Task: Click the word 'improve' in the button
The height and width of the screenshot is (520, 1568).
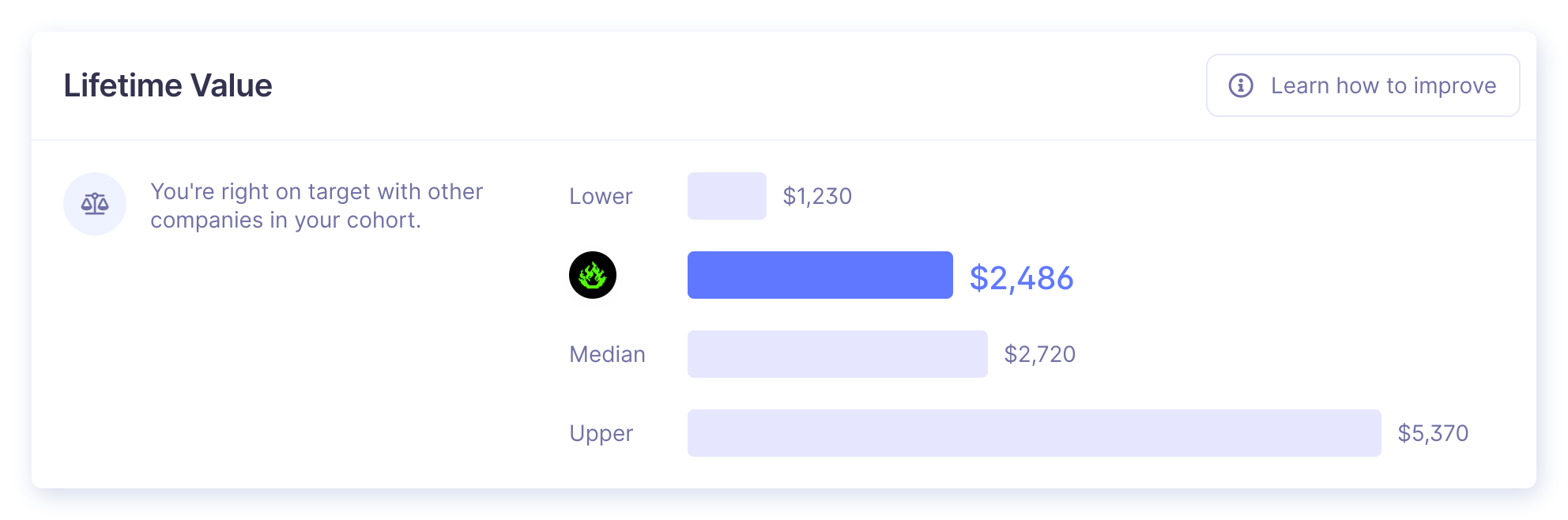Action: coord(1455,86)
